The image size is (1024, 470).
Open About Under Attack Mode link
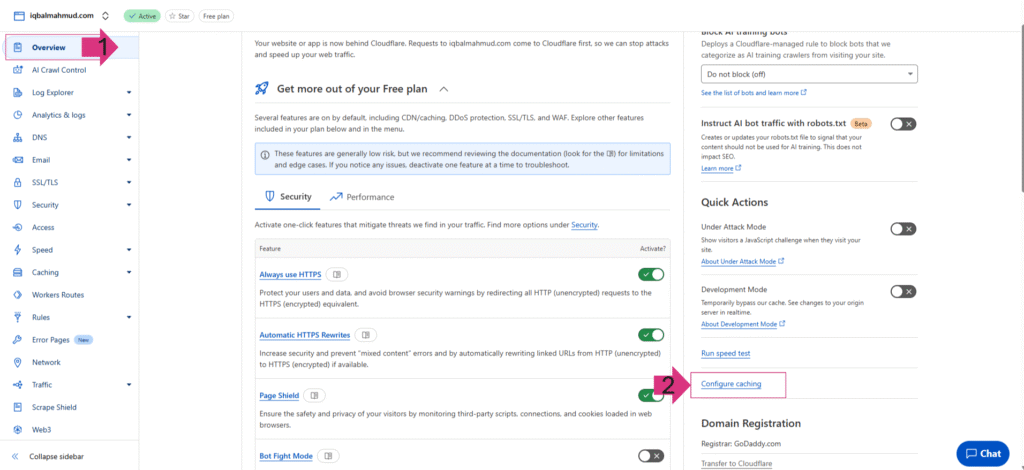tap(742, 261)
